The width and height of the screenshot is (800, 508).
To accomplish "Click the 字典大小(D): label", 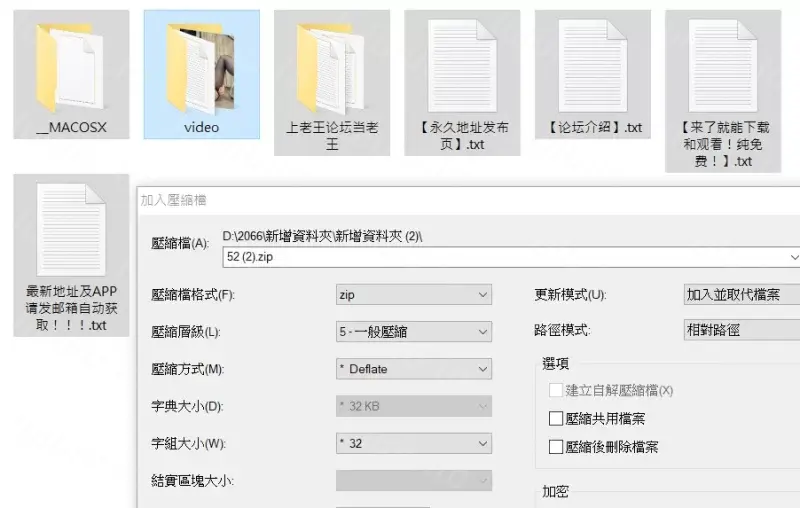I will click(187, 407).
